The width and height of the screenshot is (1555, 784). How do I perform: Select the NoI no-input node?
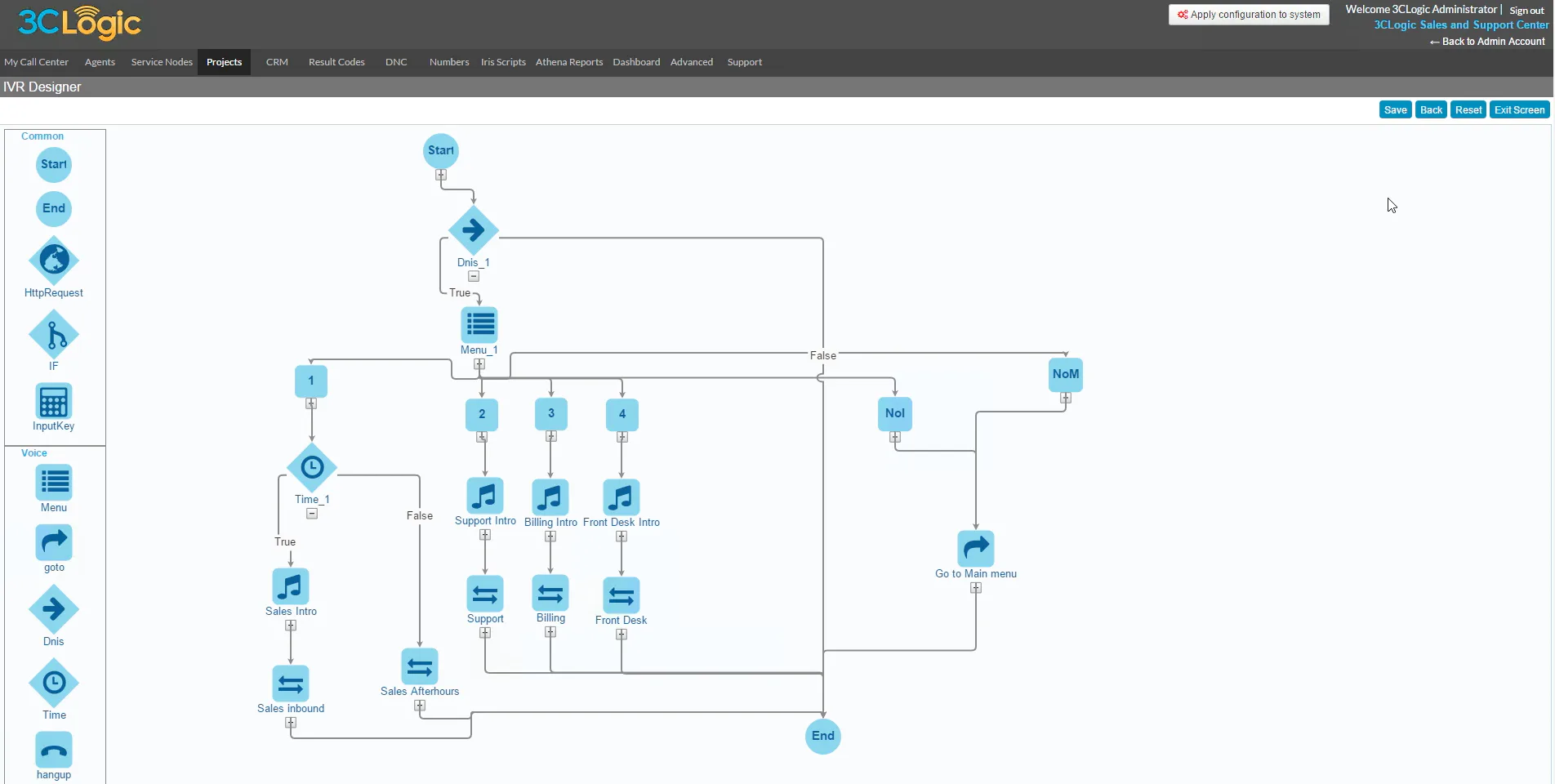point(895,413)
